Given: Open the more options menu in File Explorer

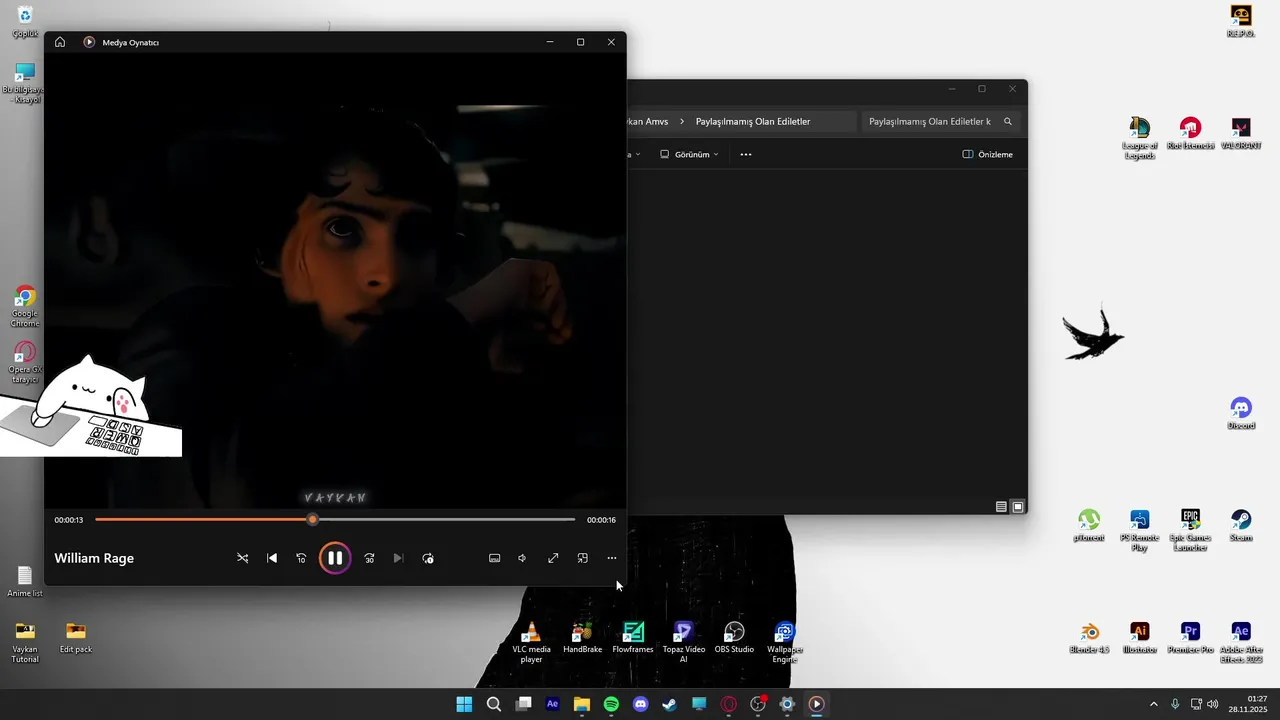Looking at the screenshot, I should [746, 154].
